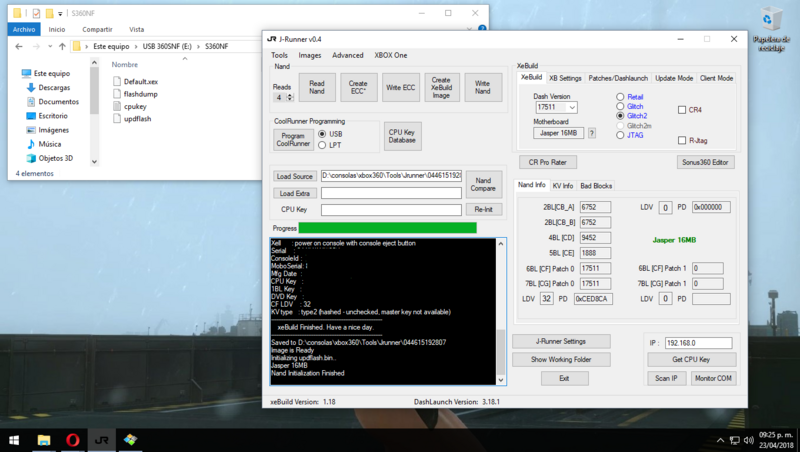The height and width of the screenshot is (452, 800).
Task: Open the CPU Key Database
Action: click(x=402, y=136)
